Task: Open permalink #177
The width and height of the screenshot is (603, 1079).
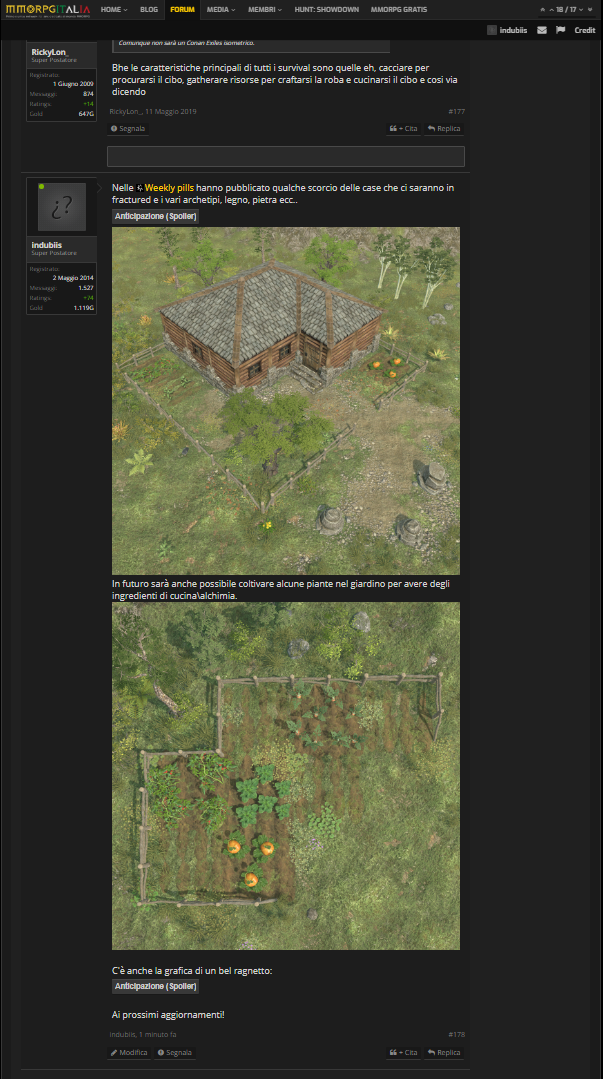Action: [x=456, y=111]
